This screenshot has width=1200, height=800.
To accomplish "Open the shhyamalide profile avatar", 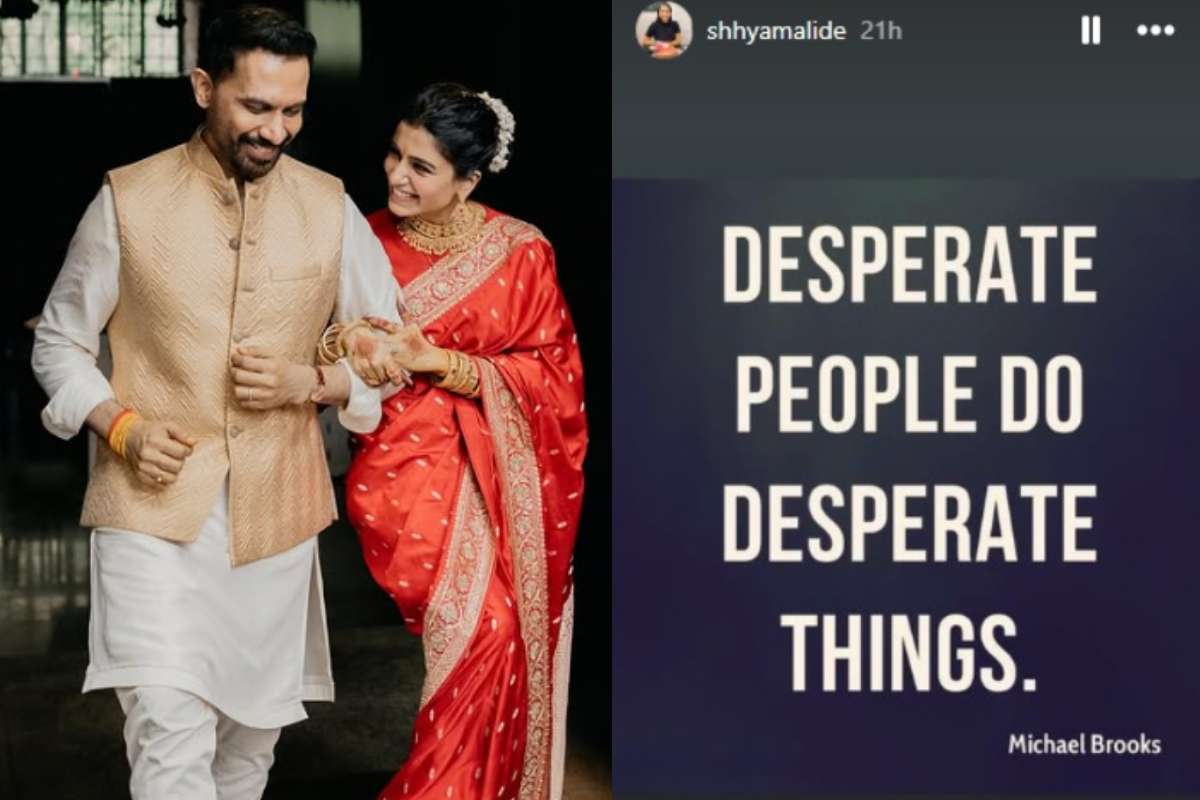I will pyautogui.click(x=664, y=30).
